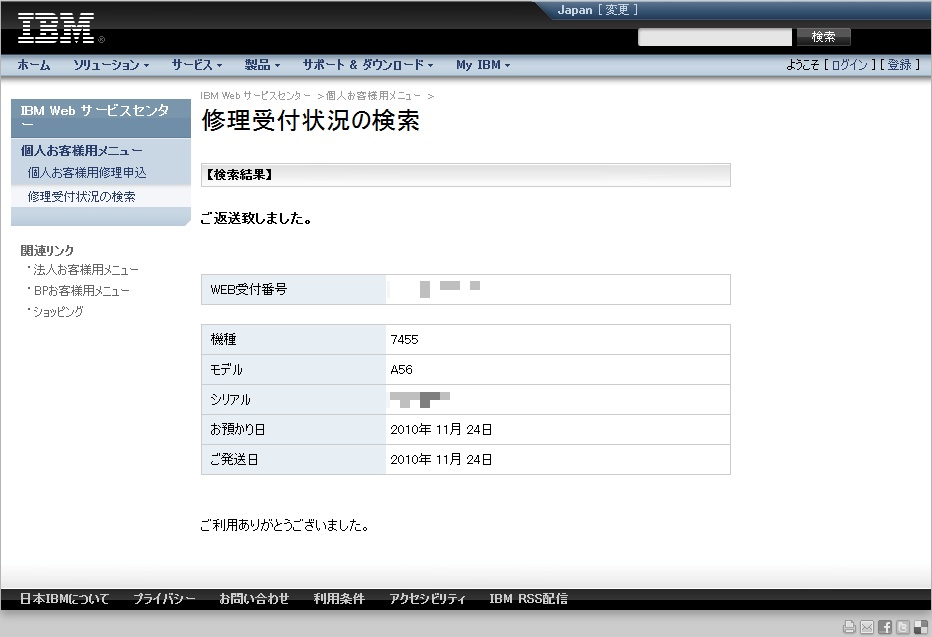Open the サービス dropdown menu

coord(196,65)
